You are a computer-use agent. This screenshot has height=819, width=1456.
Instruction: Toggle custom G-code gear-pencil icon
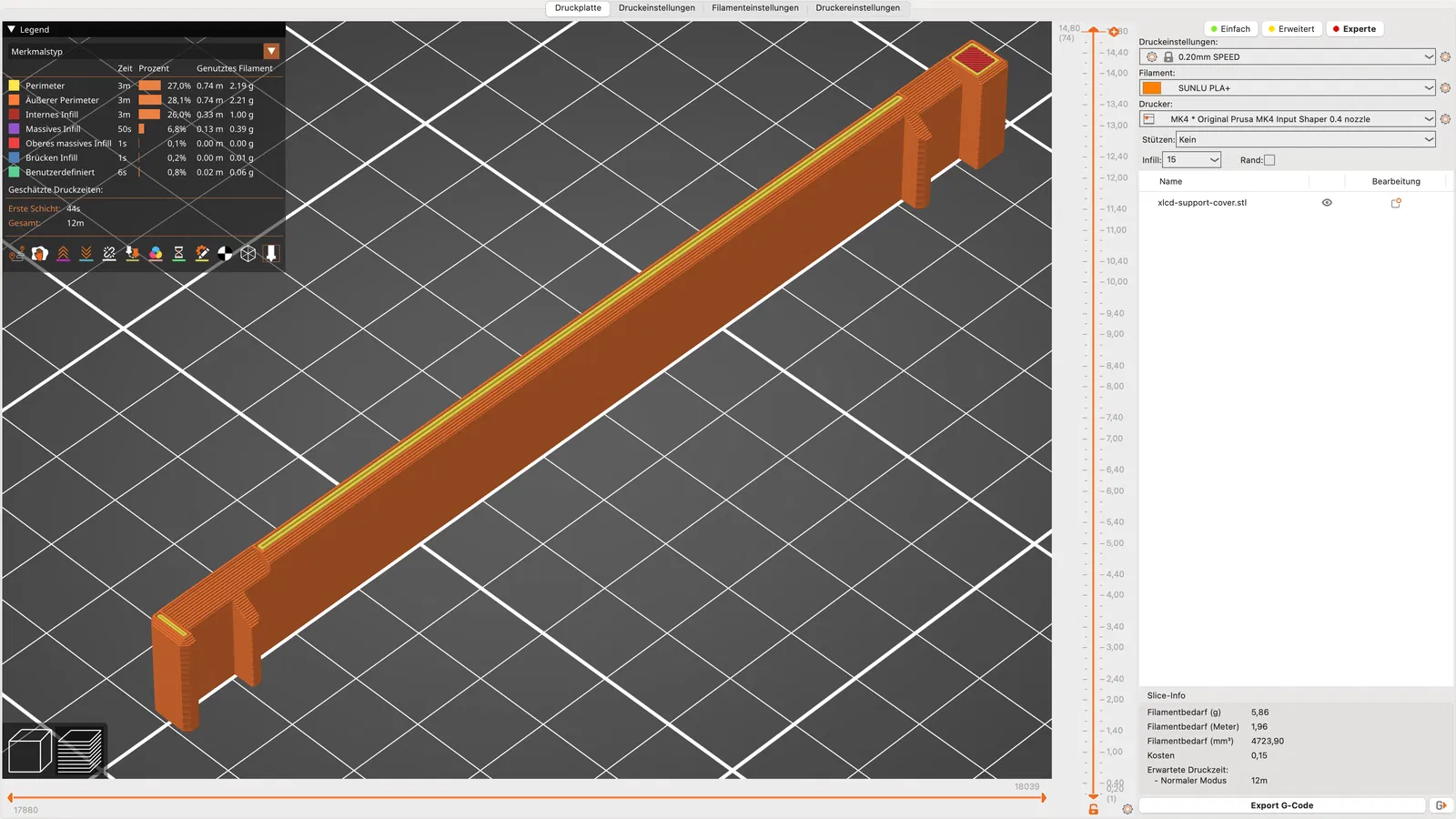(202, 254)
